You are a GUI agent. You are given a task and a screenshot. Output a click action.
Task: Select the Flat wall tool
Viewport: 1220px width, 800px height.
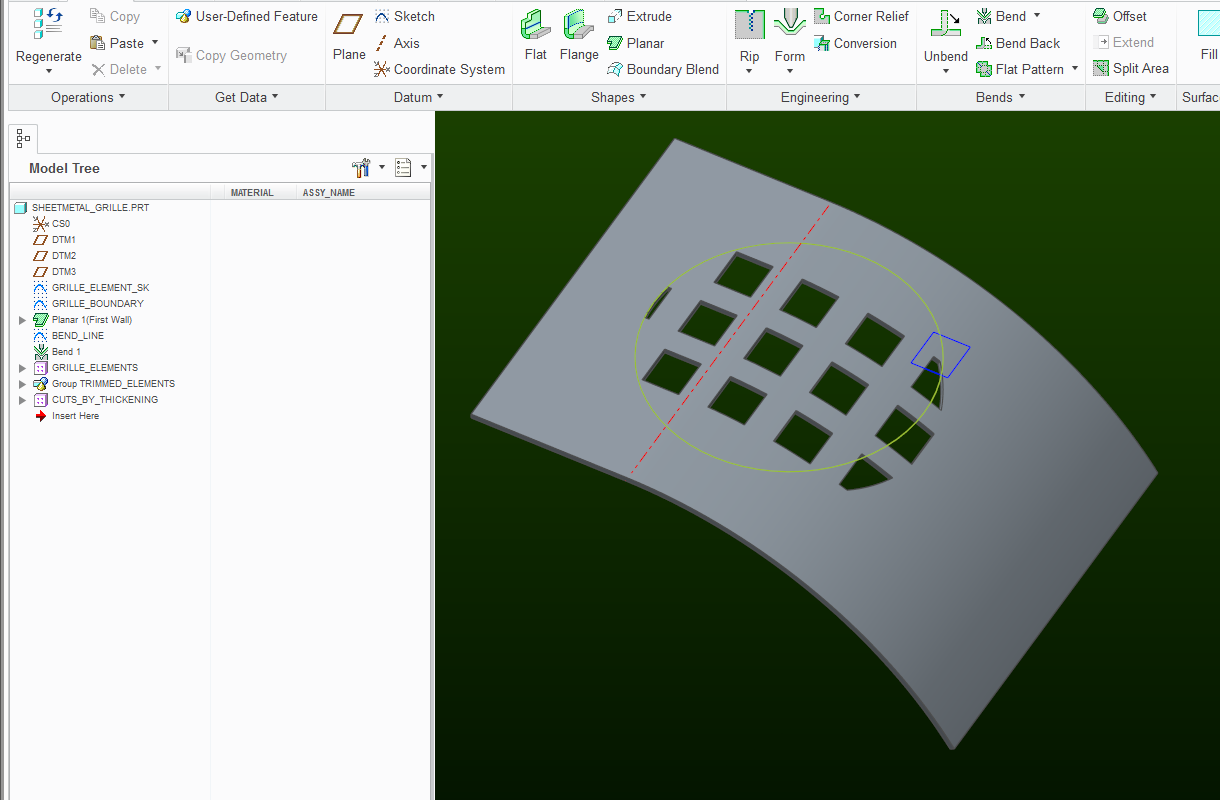coord(536,37)
